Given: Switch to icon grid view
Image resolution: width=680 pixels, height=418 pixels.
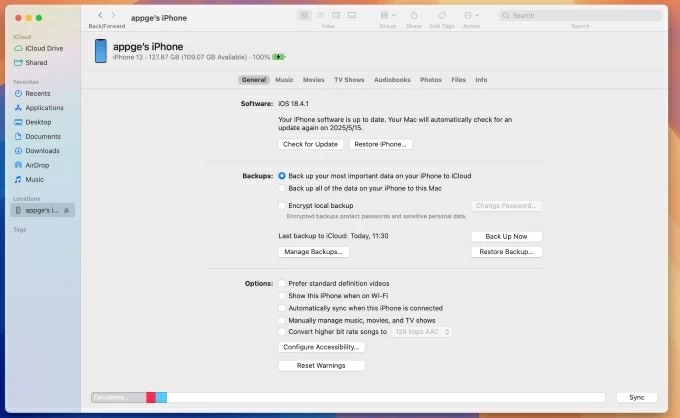Looking at the screenshot, I should pos(305,16).
